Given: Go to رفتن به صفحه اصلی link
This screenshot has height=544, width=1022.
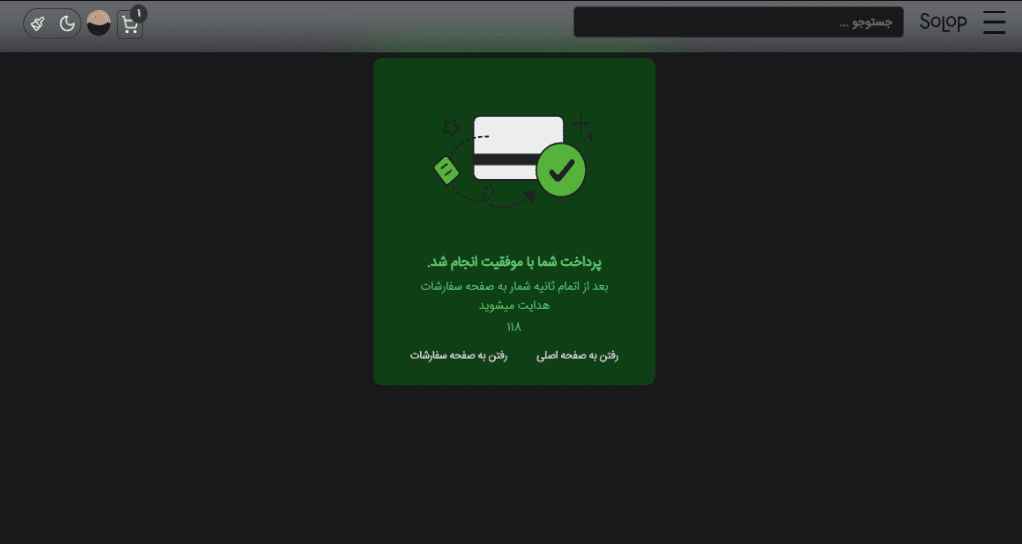Looking at the screenshot, I should (577, 356).
